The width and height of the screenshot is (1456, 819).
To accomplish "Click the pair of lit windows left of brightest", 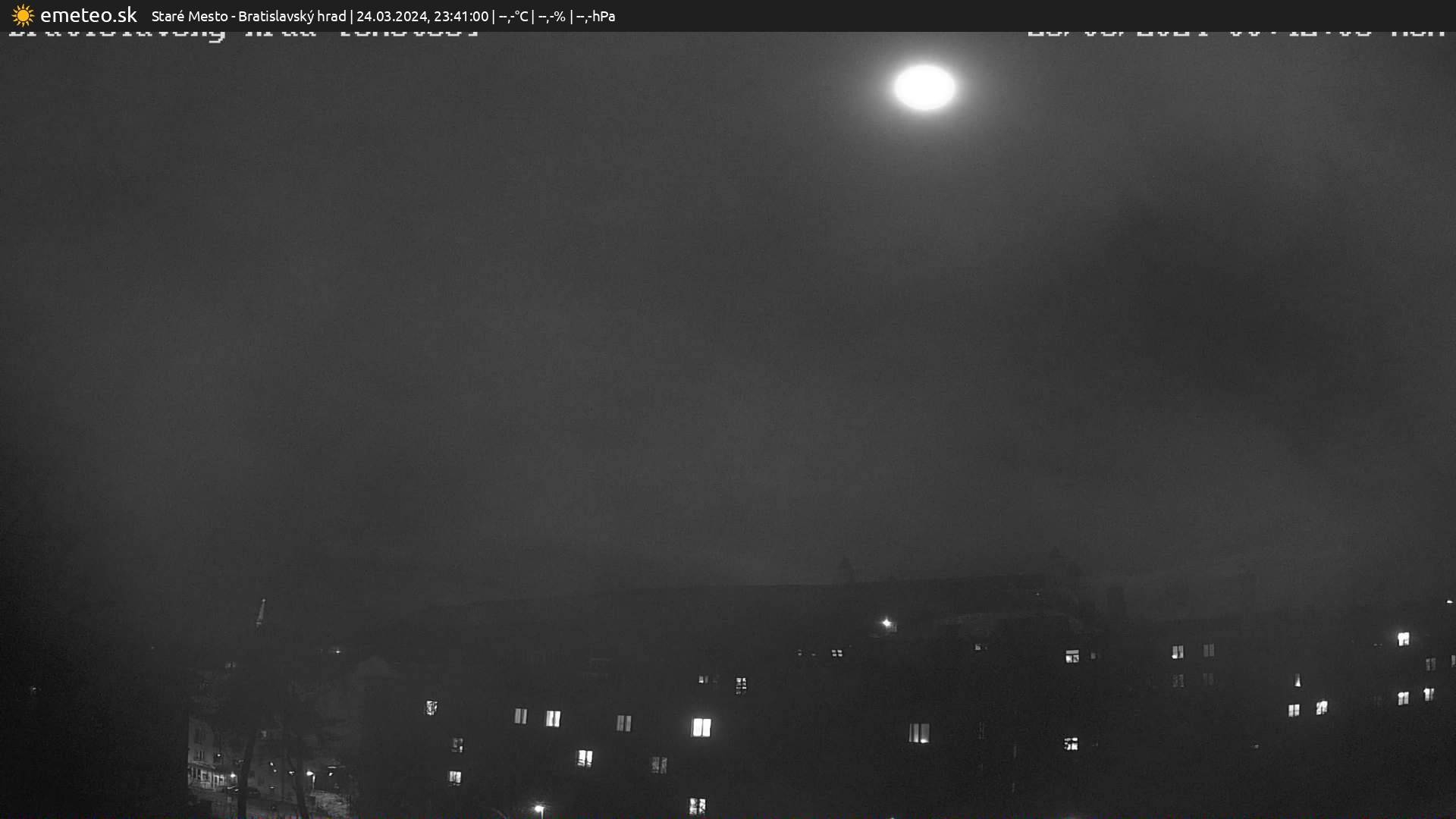I will click(536, 717).
